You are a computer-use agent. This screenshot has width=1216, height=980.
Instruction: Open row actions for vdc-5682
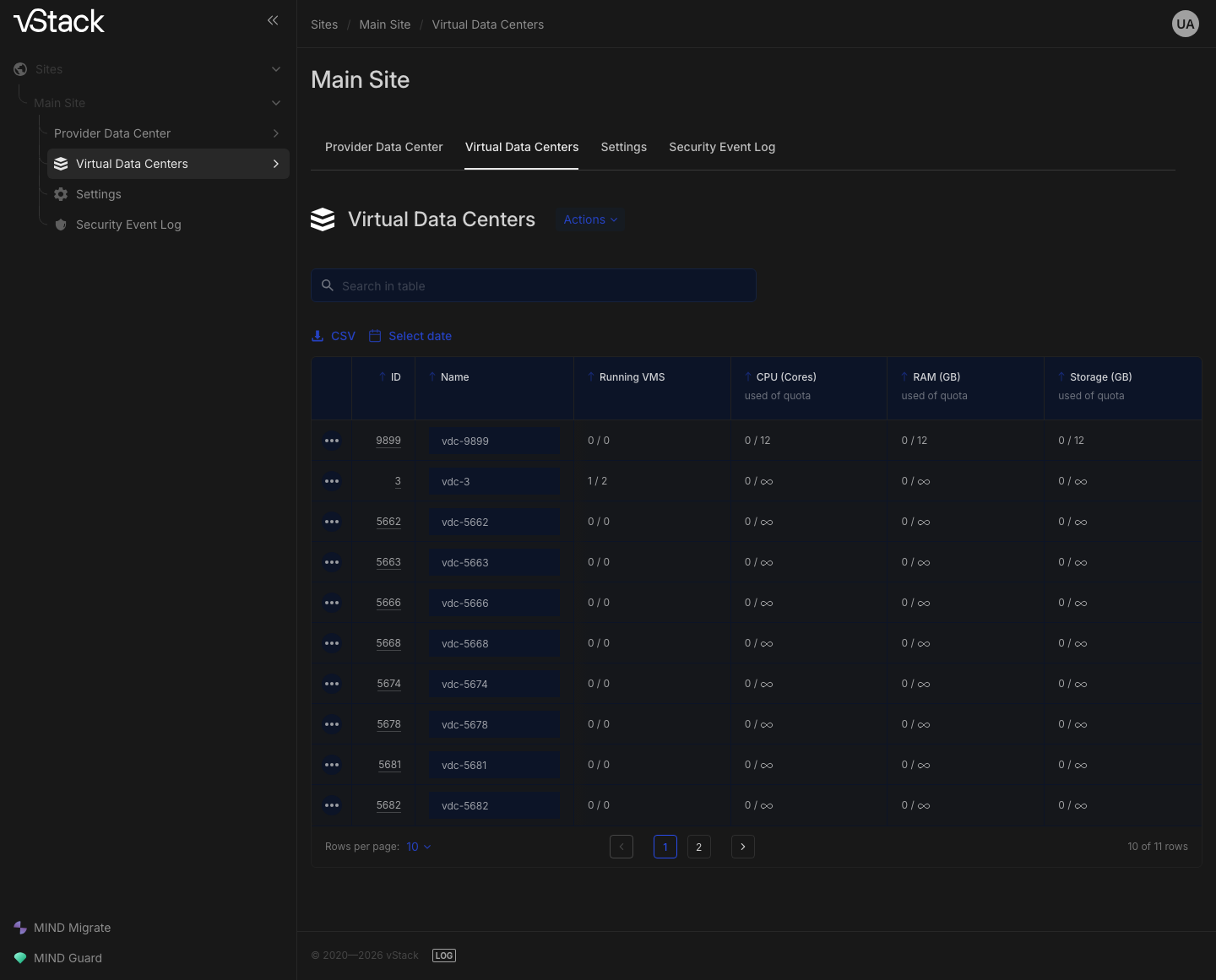coord(332,805)
